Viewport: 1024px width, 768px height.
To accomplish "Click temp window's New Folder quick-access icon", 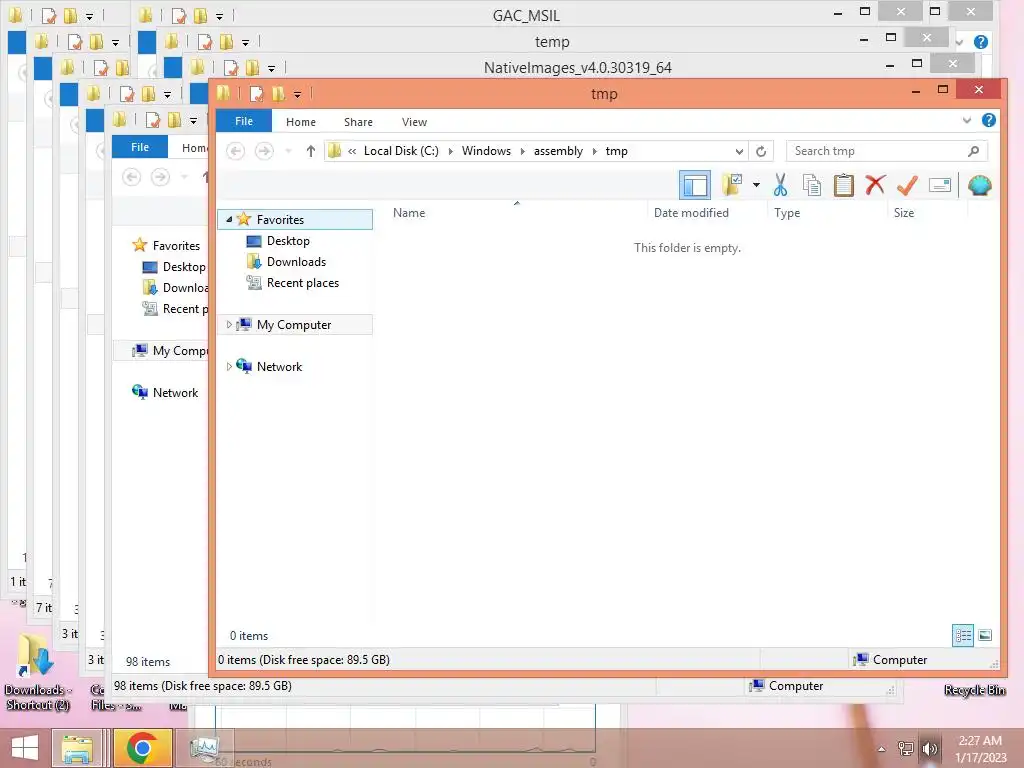I will coord(226,42).
